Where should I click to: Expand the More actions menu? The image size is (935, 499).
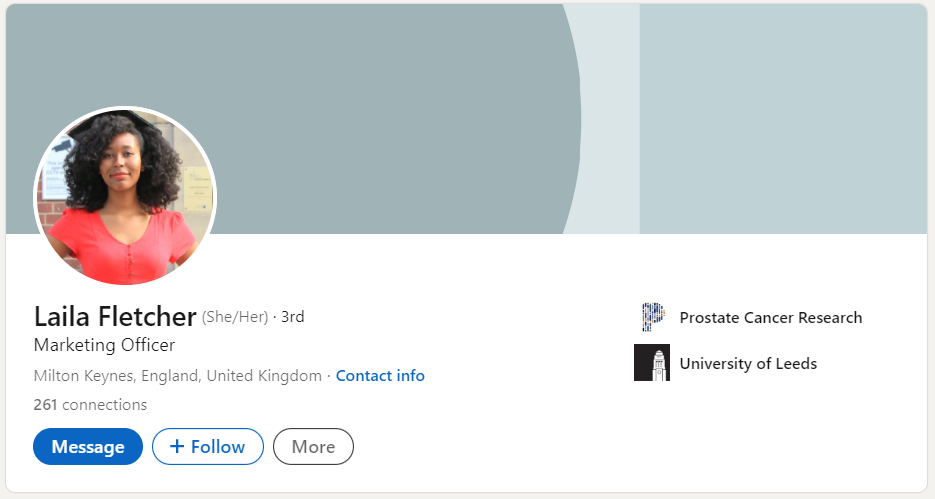pyautogui.click(x=313, y=447)
